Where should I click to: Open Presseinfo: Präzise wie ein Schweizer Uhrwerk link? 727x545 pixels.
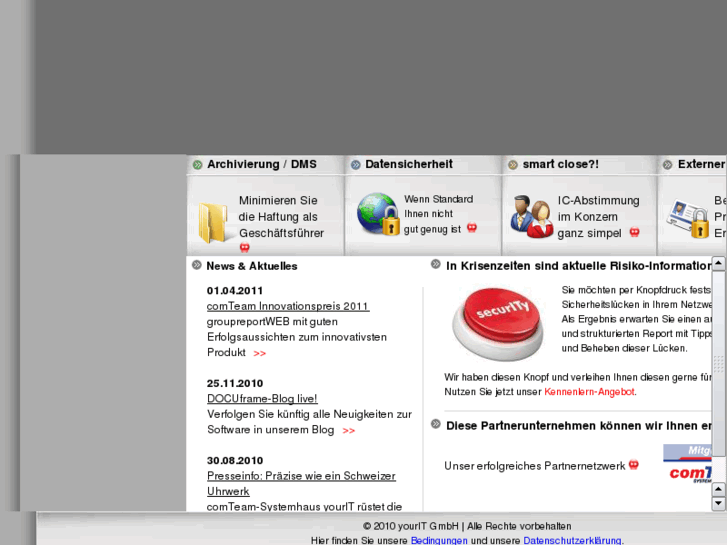pyautogui.click(x=301, y=483)
